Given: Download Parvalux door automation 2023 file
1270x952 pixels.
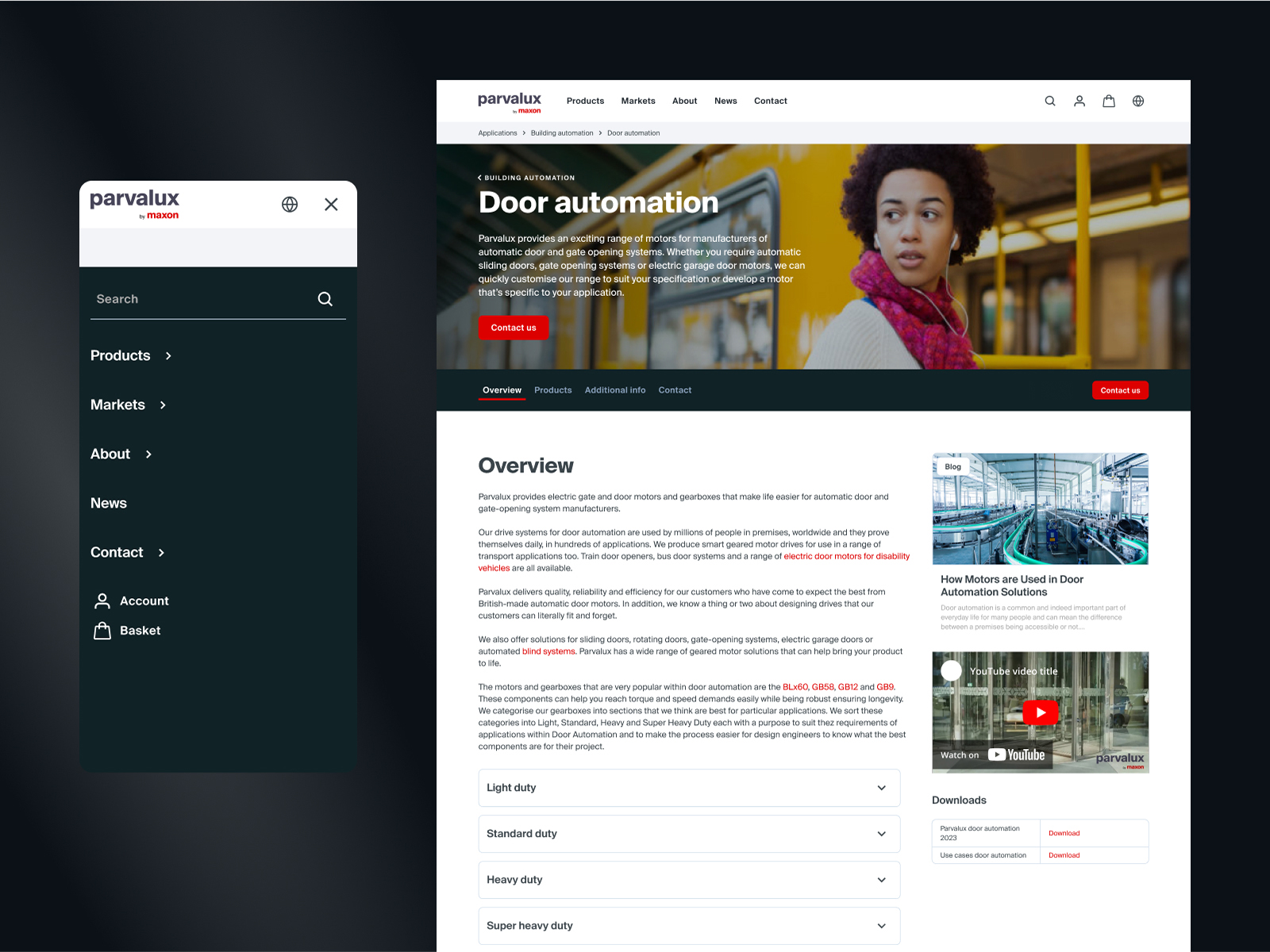Looking at the screenshot, I should [1064, 833].
